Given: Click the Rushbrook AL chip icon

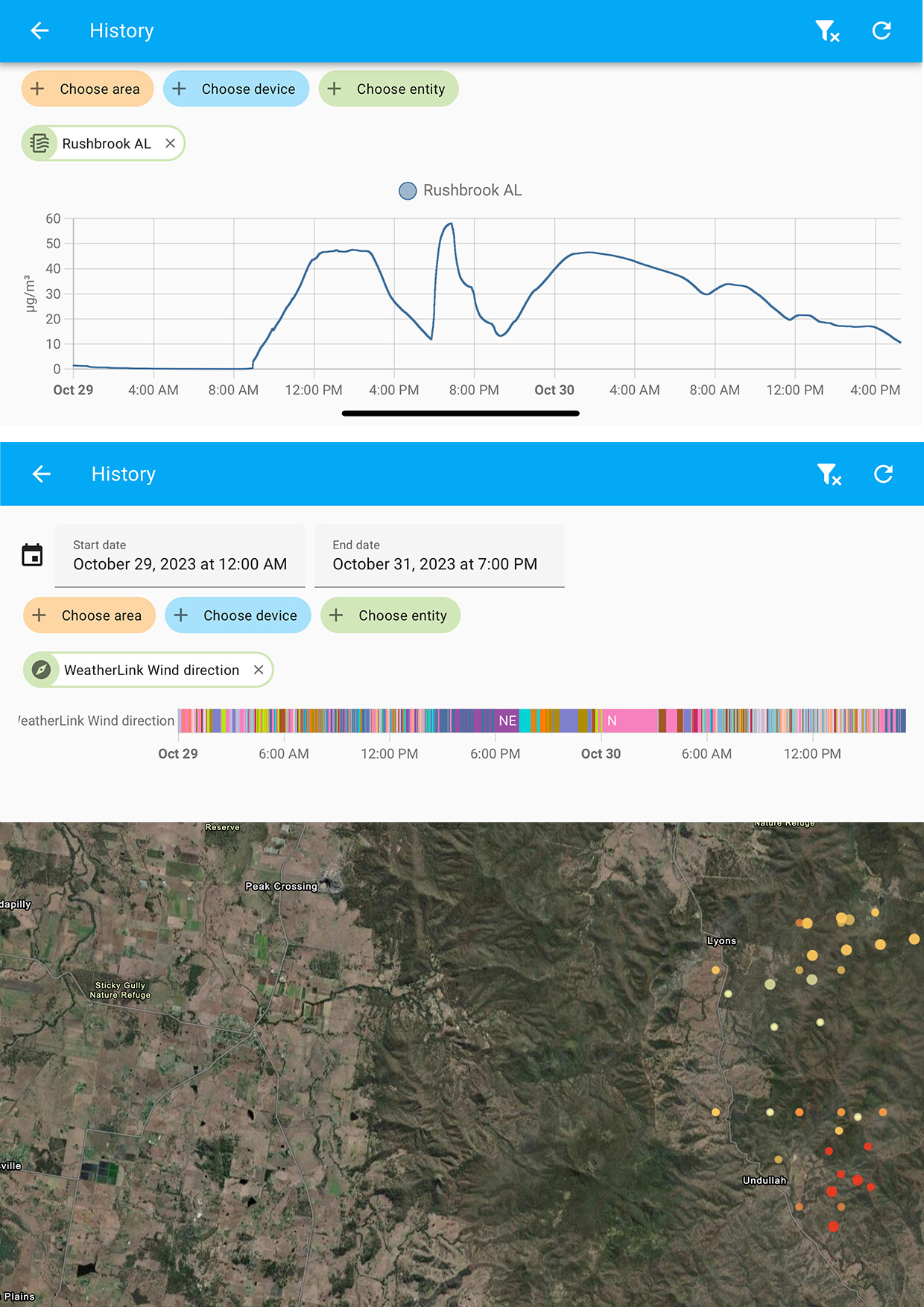Looking at the screenshot, I should click(40, 143).
